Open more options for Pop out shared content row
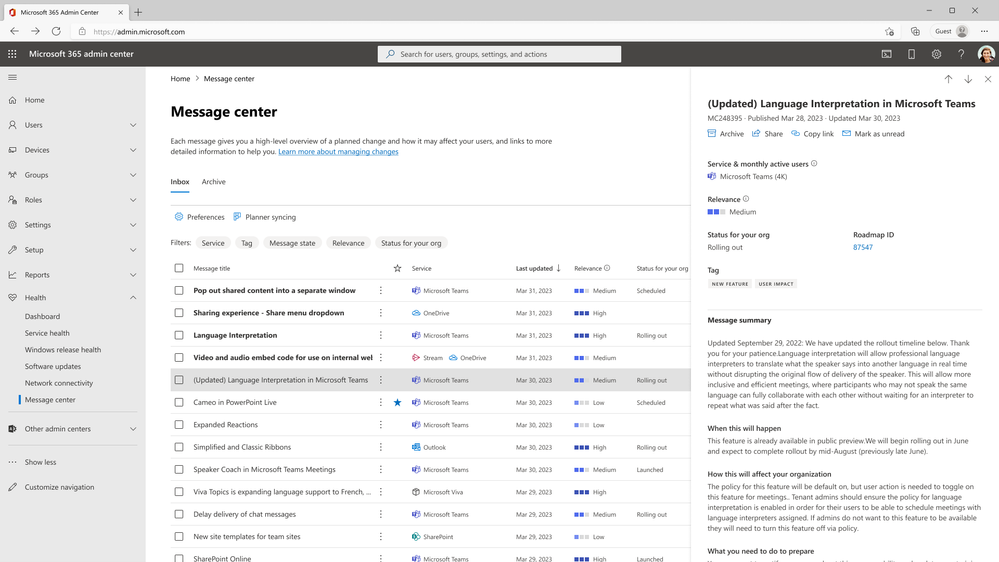Viewport: 999px width, 562px height. (381, 291)
